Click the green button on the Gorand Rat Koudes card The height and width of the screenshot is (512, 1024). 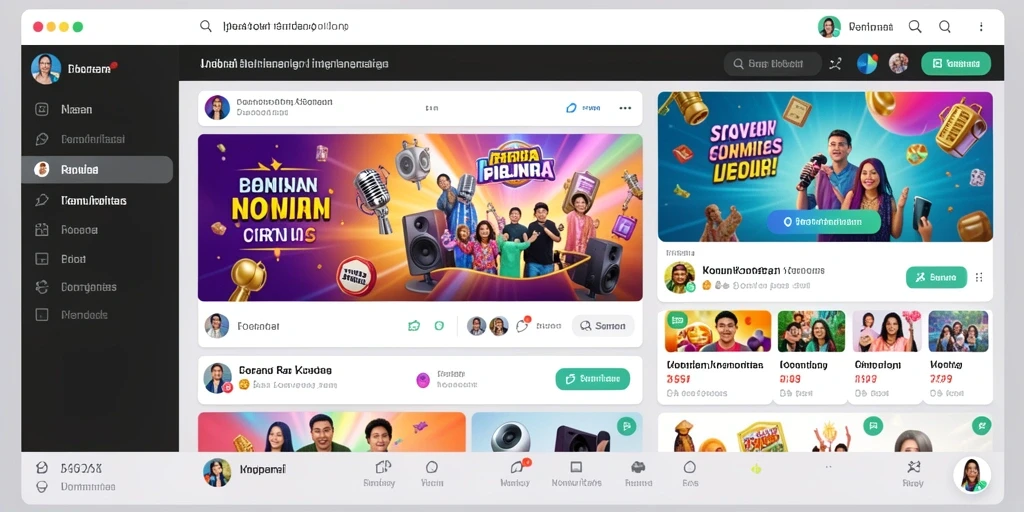tap(592, 379)
